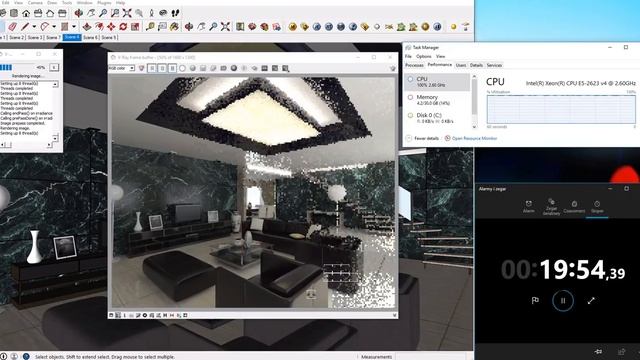Activate Position Camera person icon
This screenshot has height=360, width=640.
tap(151, 13)
